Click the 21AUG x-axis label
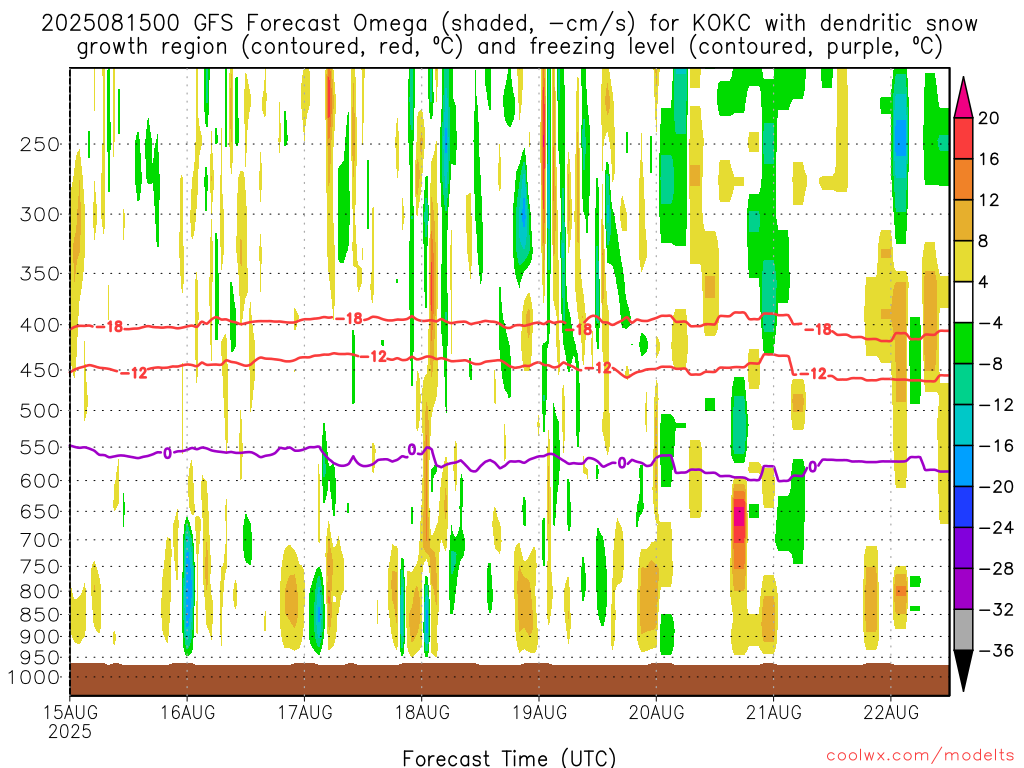This screenshot has width=1024, height=768. (774, 712)
